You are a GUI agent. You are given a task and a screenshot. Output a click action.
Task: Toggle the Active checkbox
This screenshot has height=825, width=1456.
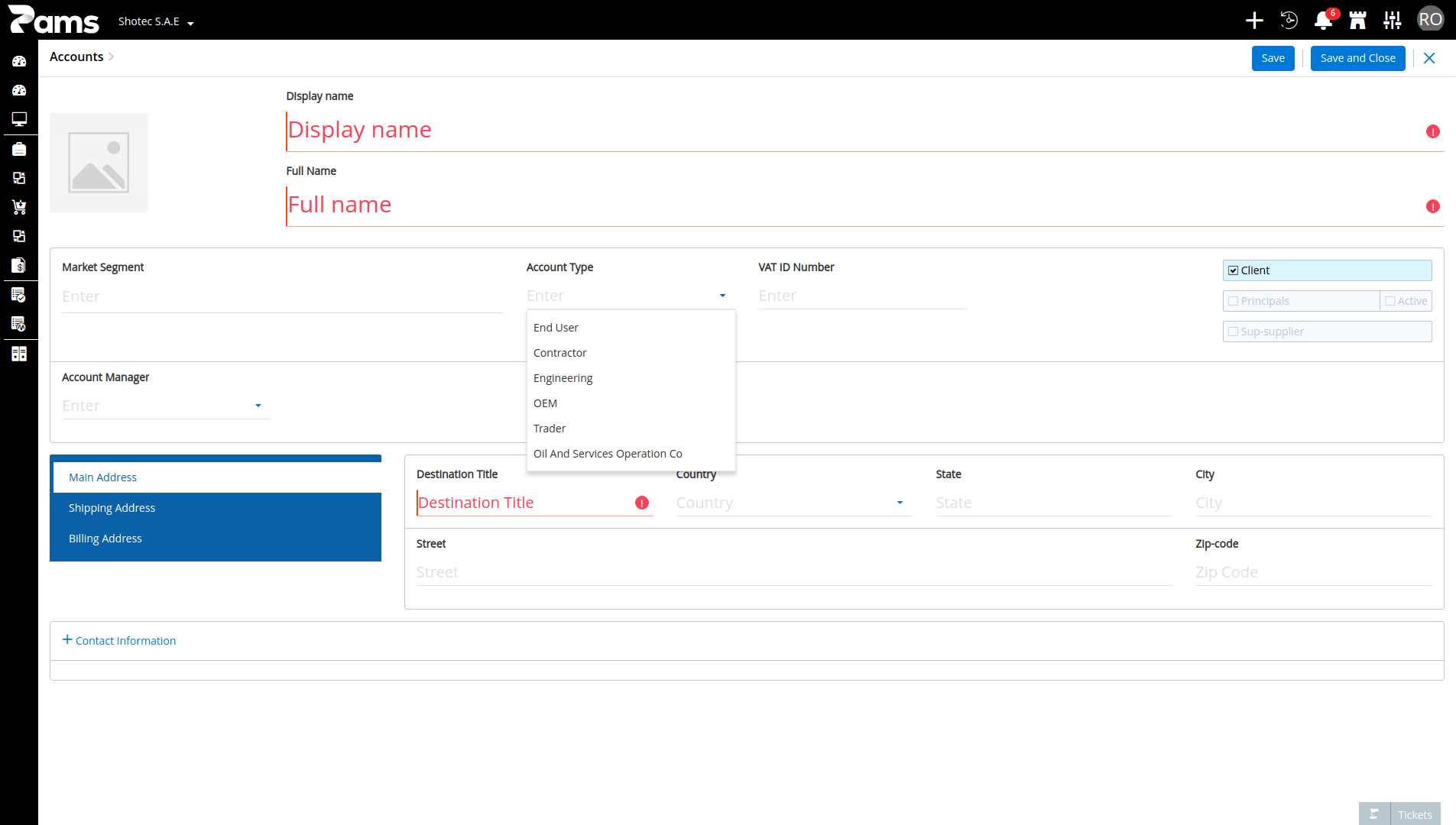click(x=1390, y=301)
